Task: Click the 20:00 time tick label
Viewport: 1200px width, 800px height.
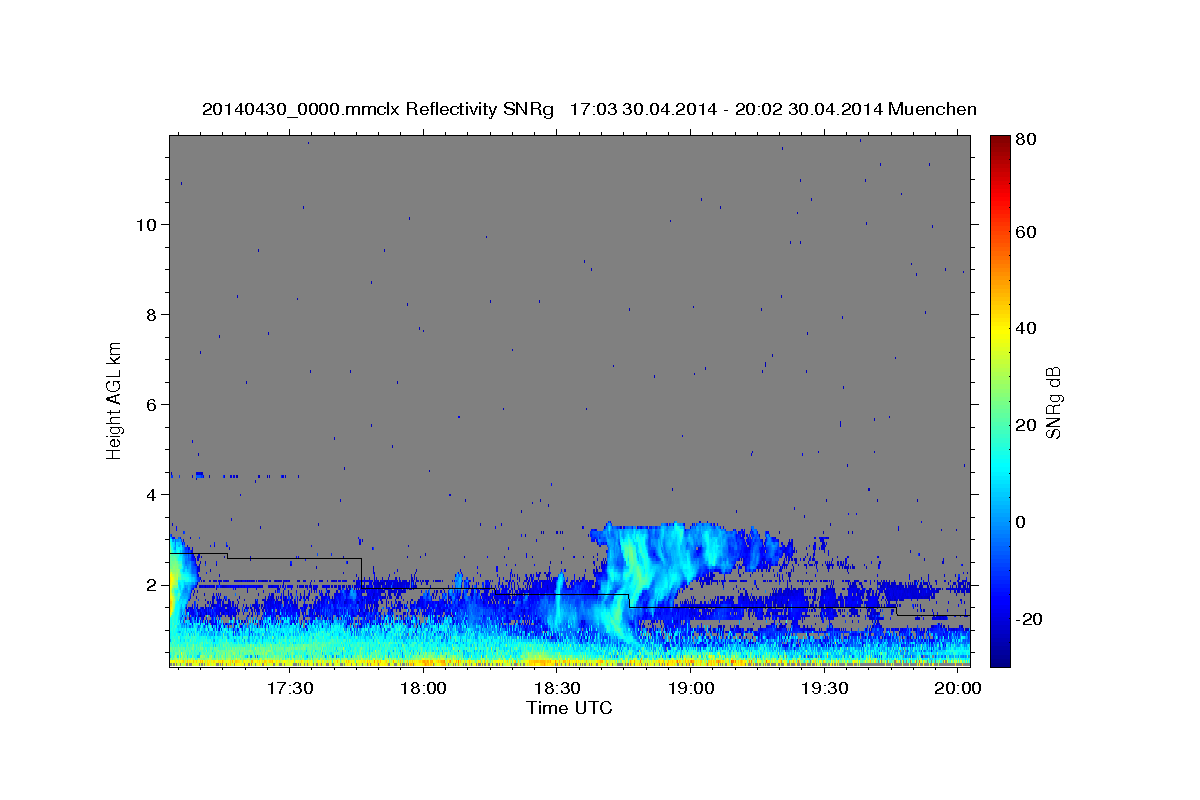Action: tap(958, 689)
